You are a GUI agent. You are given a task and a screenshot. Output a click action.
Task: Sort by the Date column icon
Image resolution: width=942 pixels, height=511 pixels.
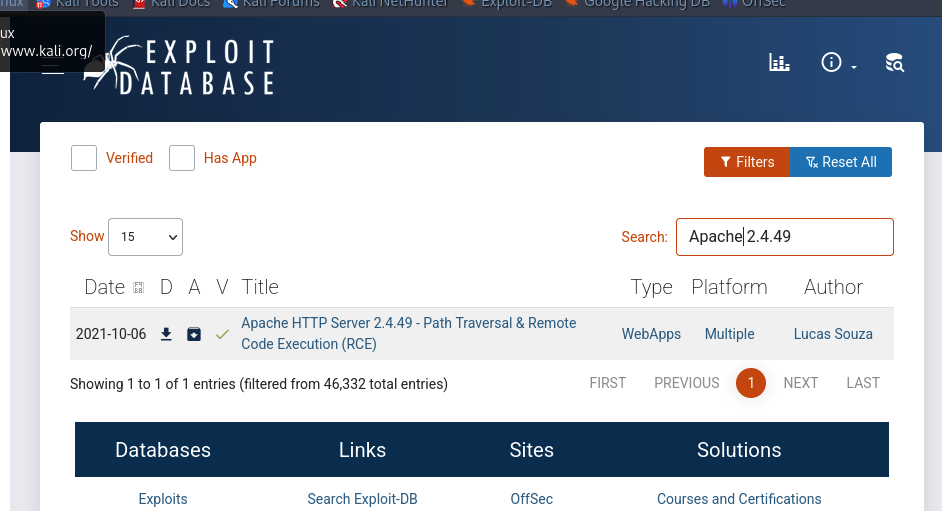point(138,288)
